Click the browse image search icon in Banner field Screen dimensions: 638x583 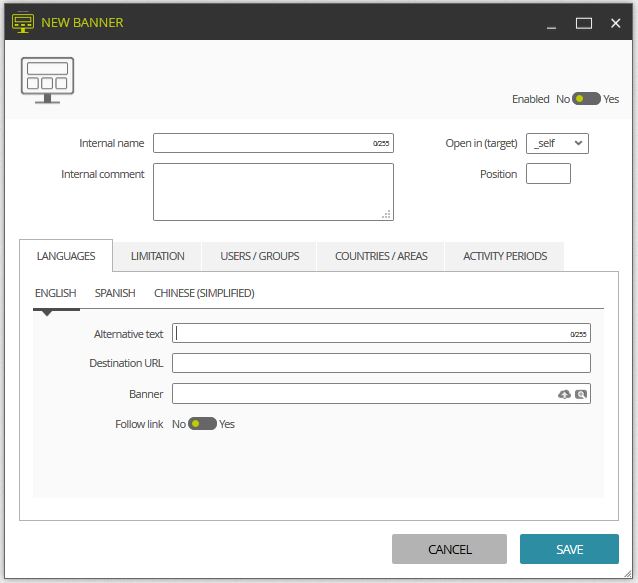pos(581,394)
